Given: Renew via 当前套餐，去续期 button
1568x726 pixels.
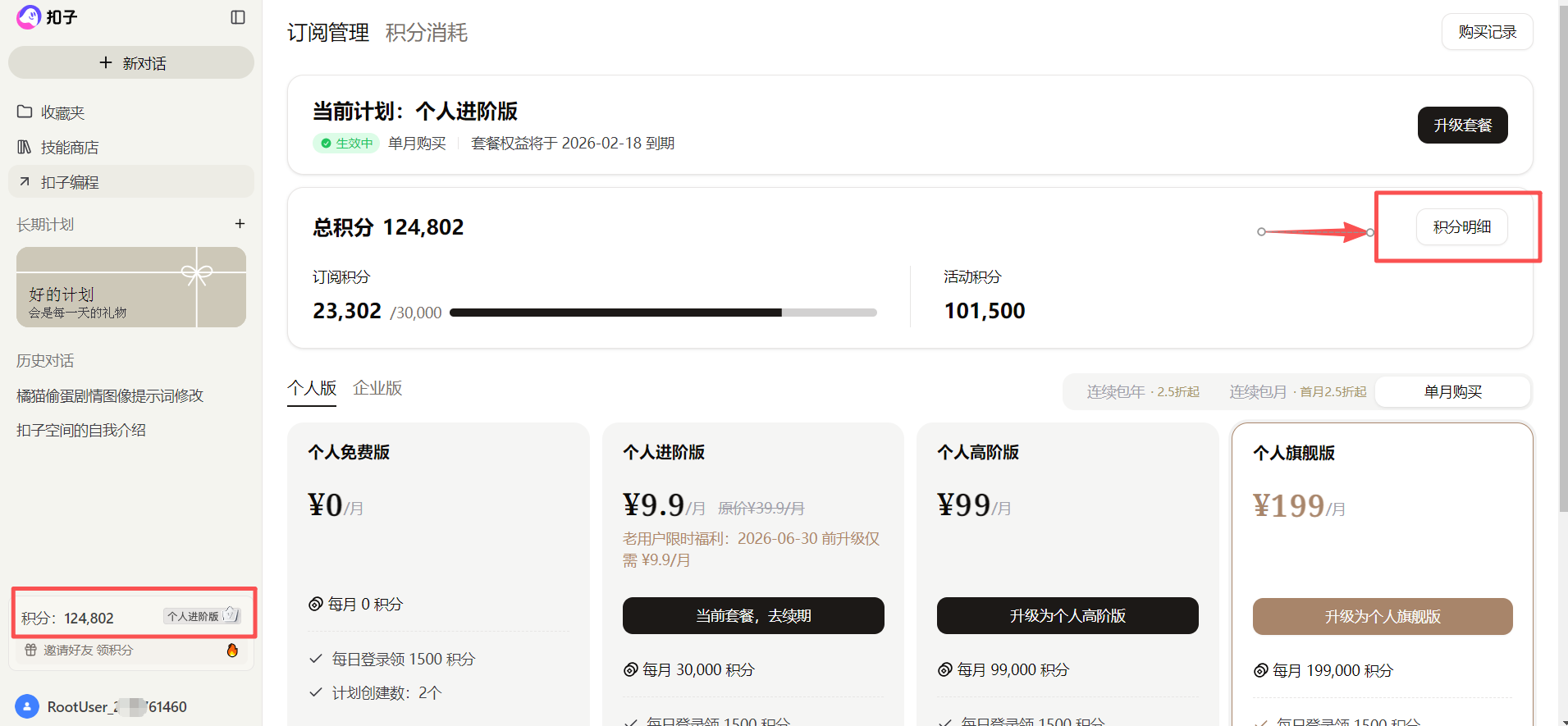Looking at the screenshot, I should tap(752, 615).
